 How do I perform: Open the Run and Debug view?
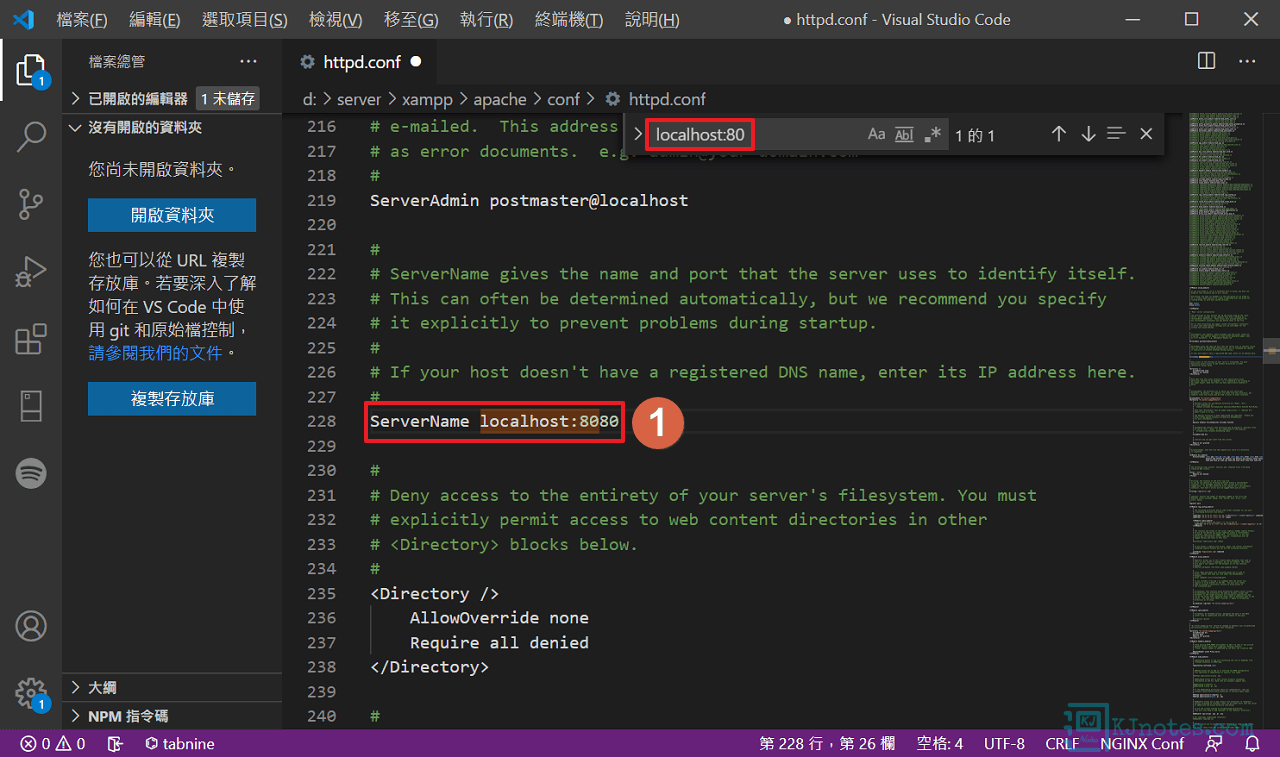tap(31, 271)
